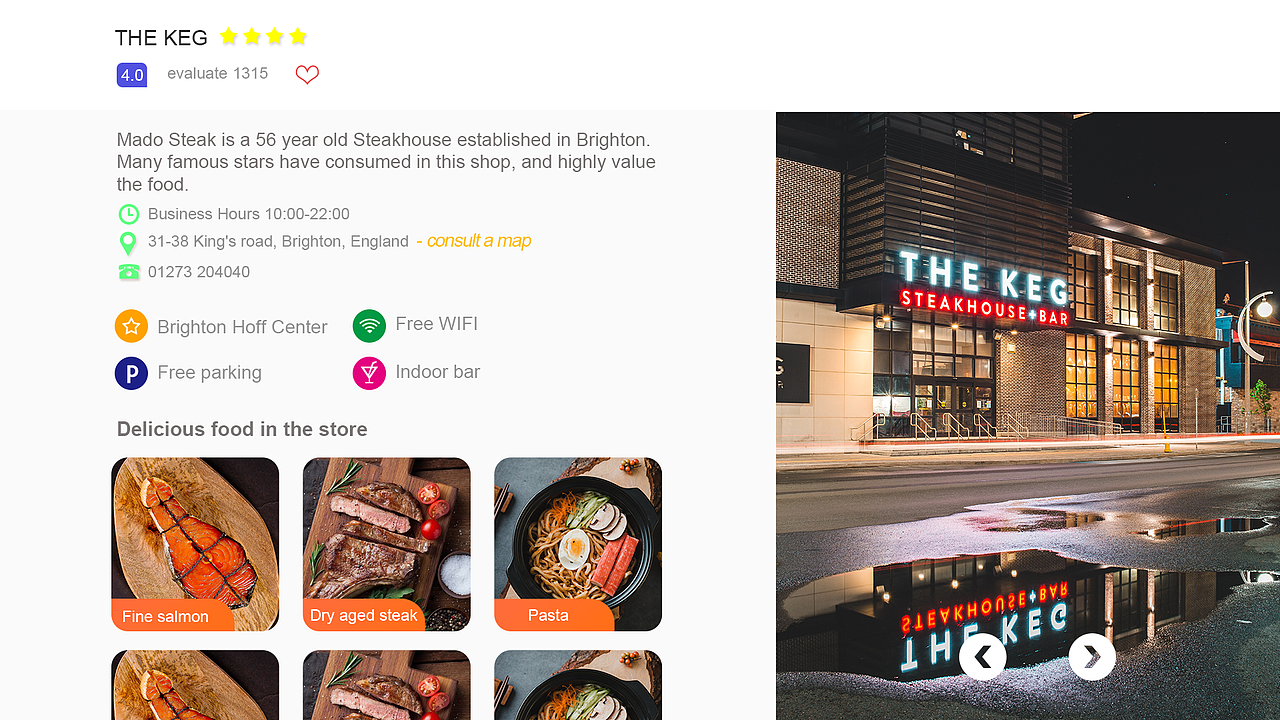Viewport: 1280px width, 720px height.
Task: Click the Free WIFI label
Action: (x=437, y=324)
